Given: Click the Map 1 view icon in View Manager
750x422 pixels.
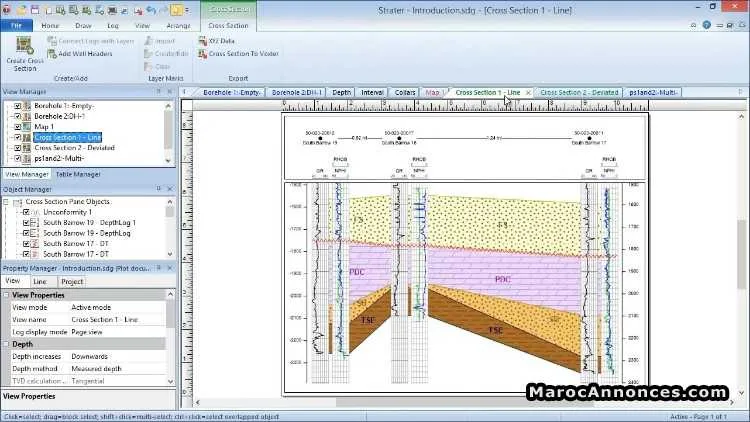Looking at the screenshot, I should point(27,127).
